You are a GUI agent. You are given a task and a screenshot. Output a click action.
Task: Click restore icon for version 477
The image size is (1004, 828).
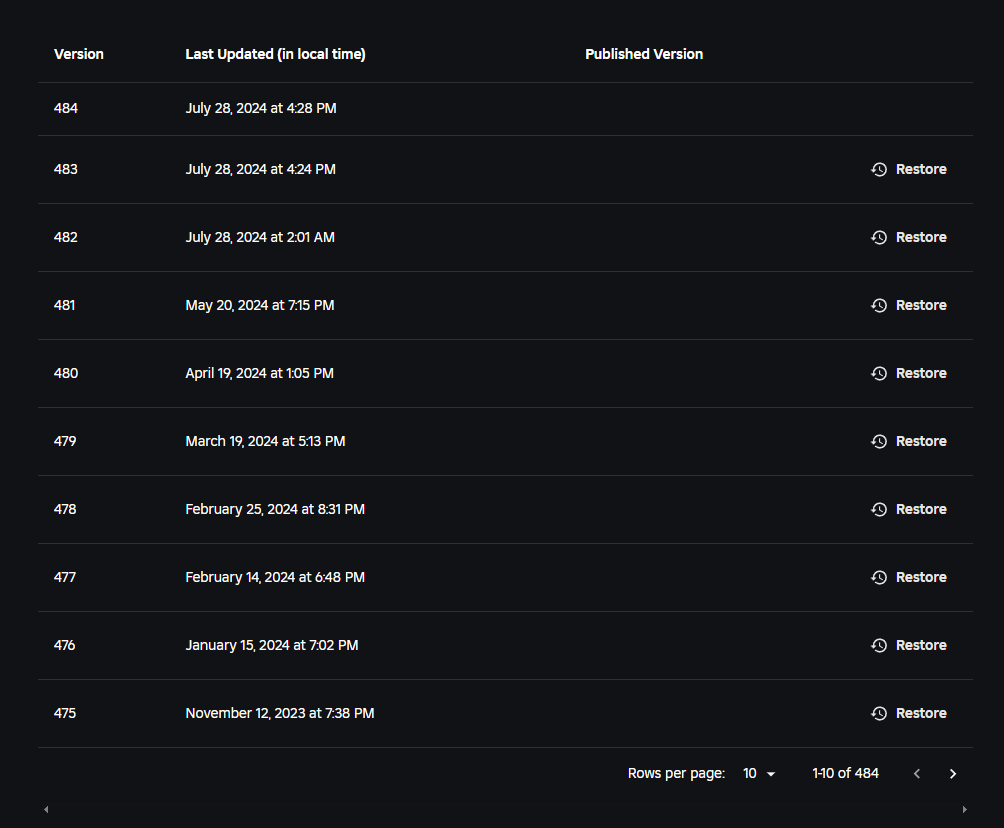tap(879, 577)
